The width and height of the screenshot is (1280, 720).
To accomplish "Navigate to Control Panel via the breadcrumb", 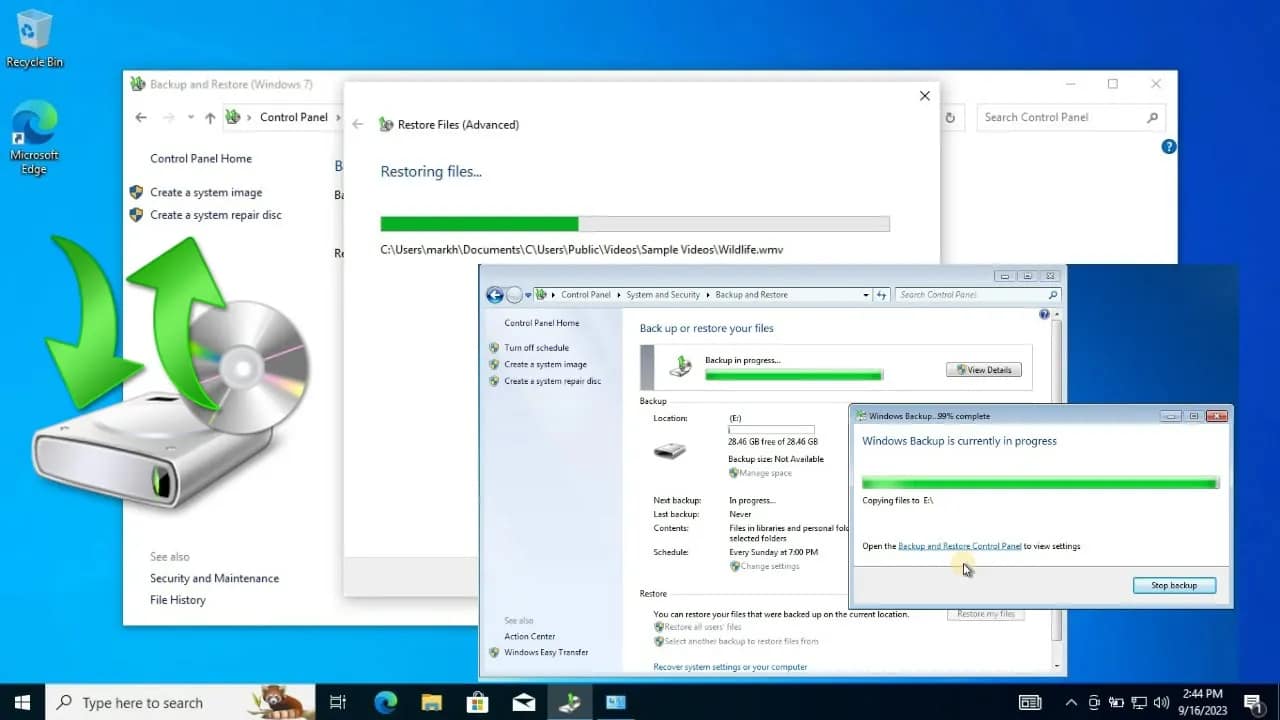I will coord(586,295).
